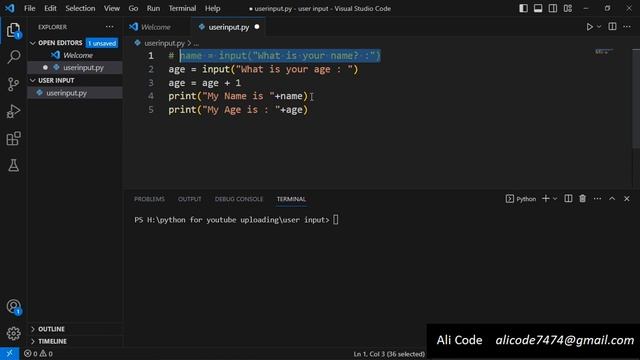Screen dimensions: 640x360
Task: Click userinput.py in the breadcrumb
Action: (x=164, y=43)
